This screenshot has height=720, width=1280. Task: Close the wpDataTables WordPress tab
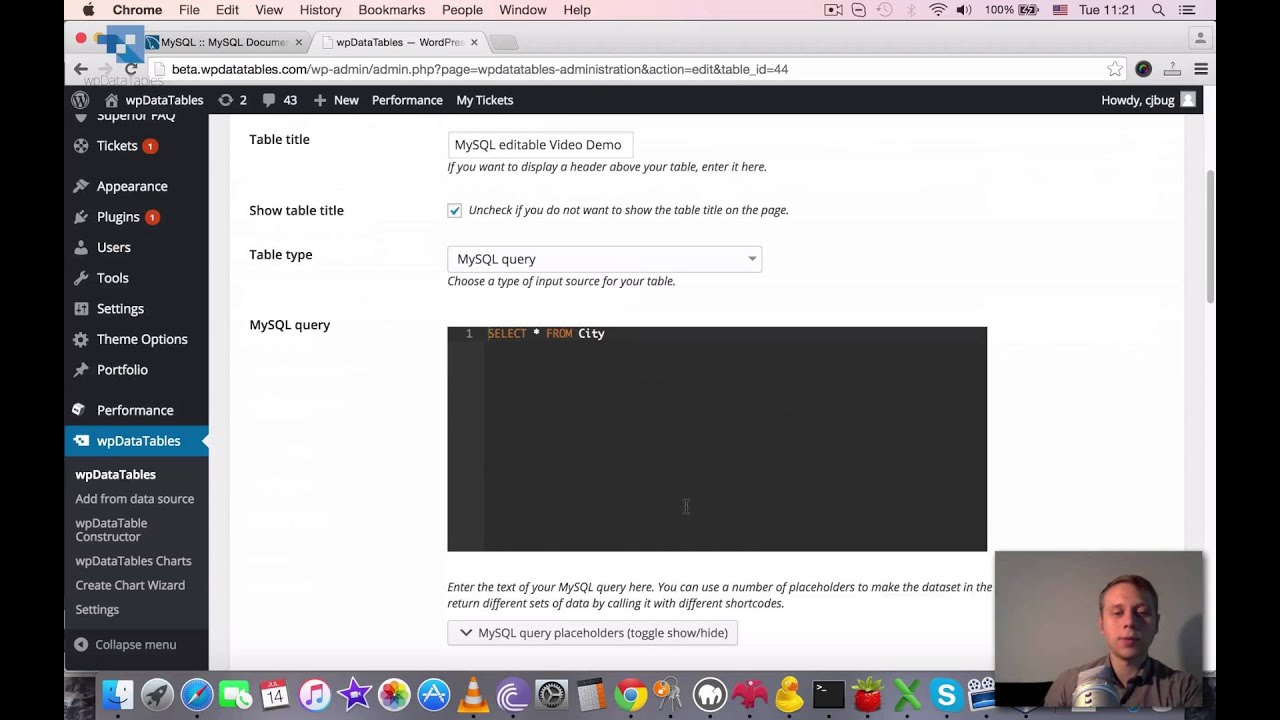click(475, 42)
